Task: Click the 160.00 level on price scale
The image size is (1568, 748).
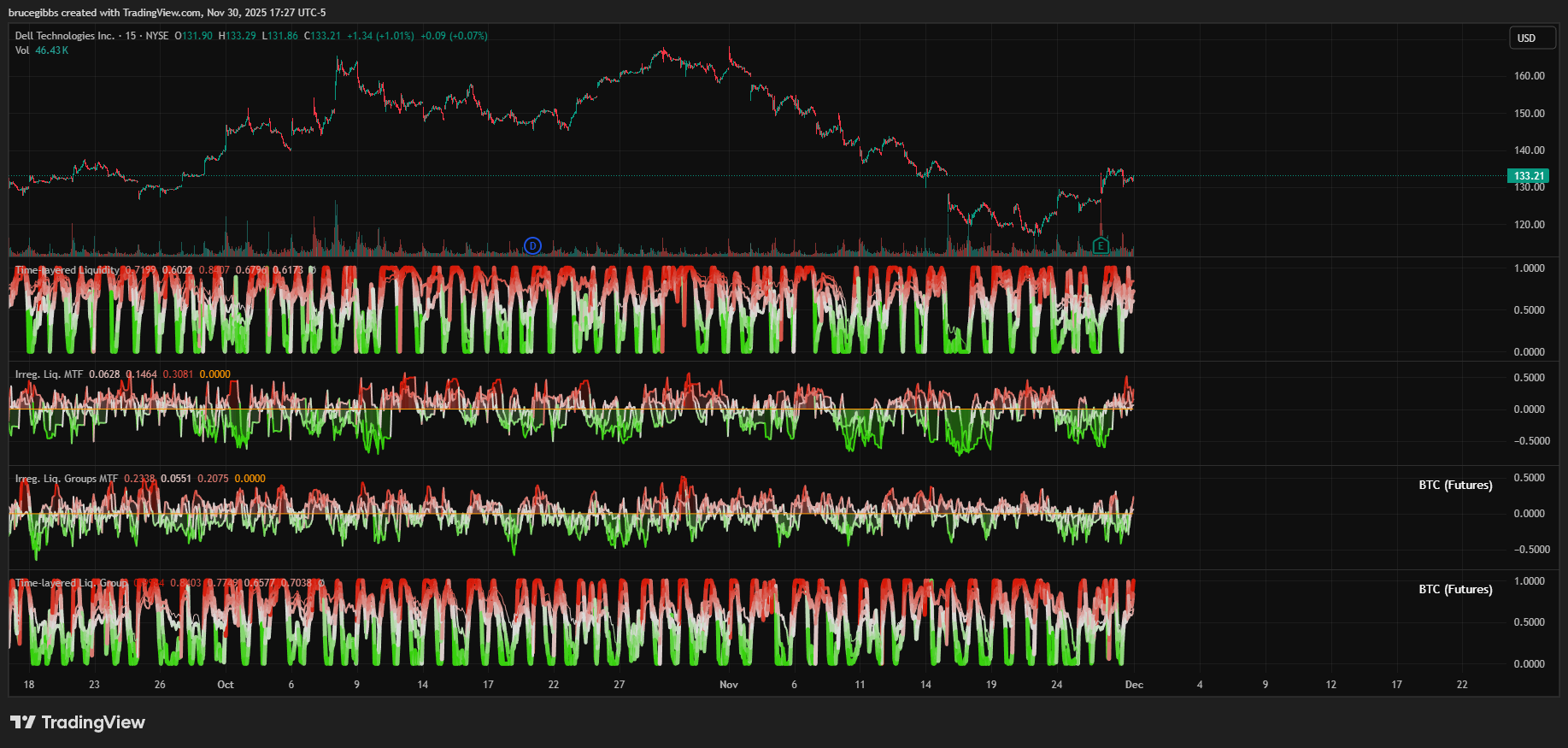Action: tap(1529, 76)
